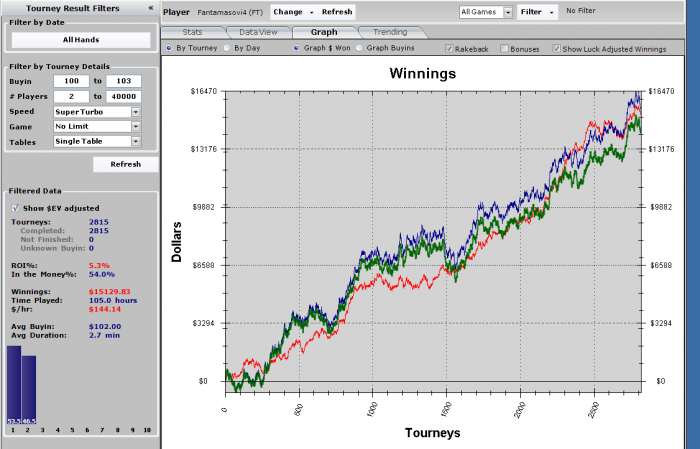Open the Speed dropdown set to Super Turbo
Viewport: 700px width, 449px height.
pyautogui.click(x=97, y=112)
